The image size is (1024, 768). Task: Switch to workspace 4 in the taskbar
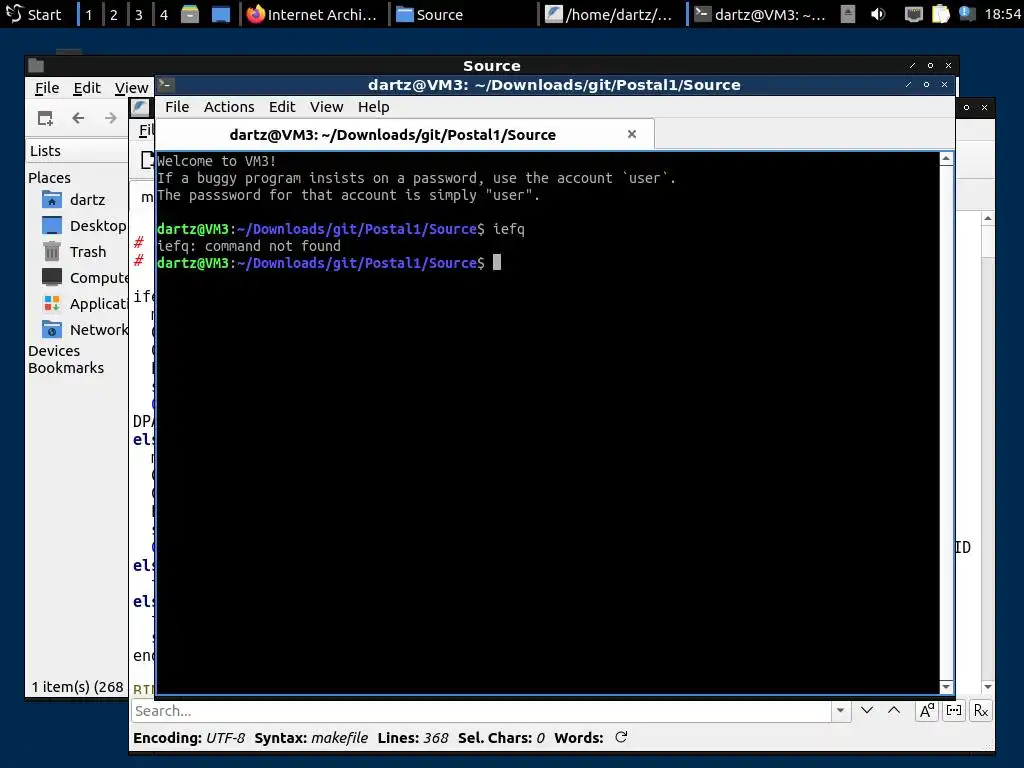(x=164, y=14)
